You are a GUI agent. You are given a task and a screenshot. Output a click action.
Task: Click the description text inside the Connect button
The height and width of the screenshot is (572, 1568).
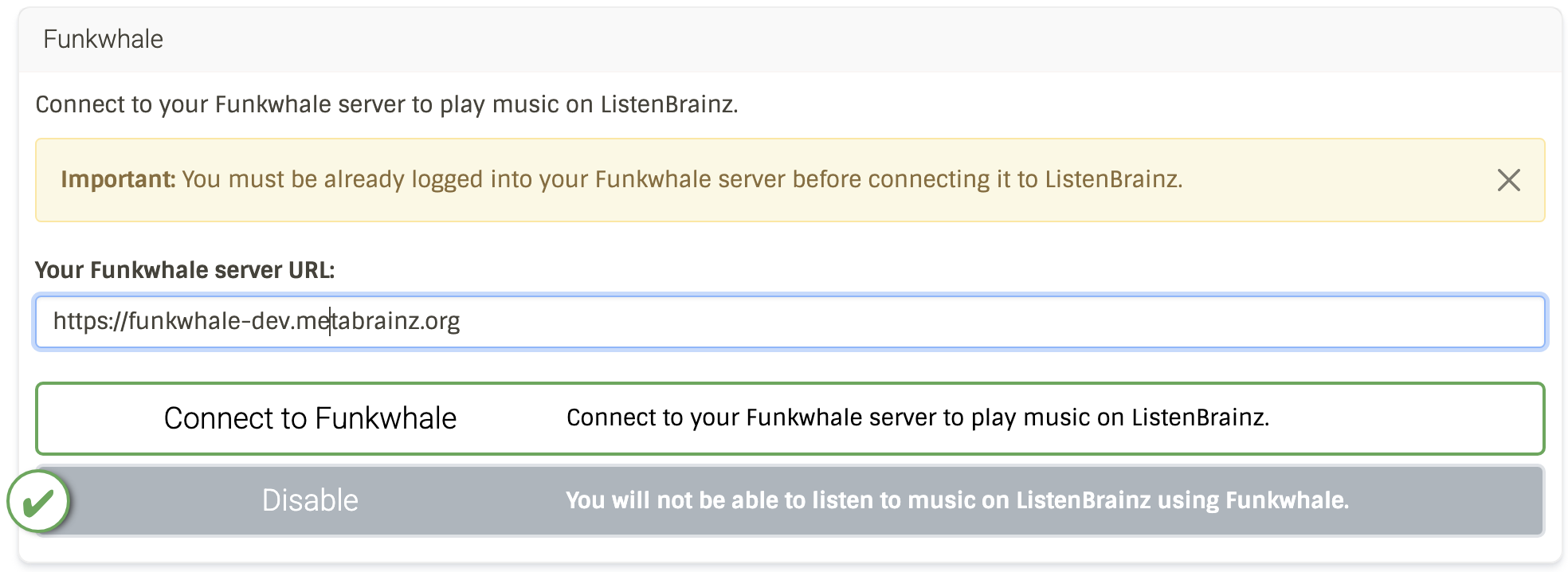[918, 417]
